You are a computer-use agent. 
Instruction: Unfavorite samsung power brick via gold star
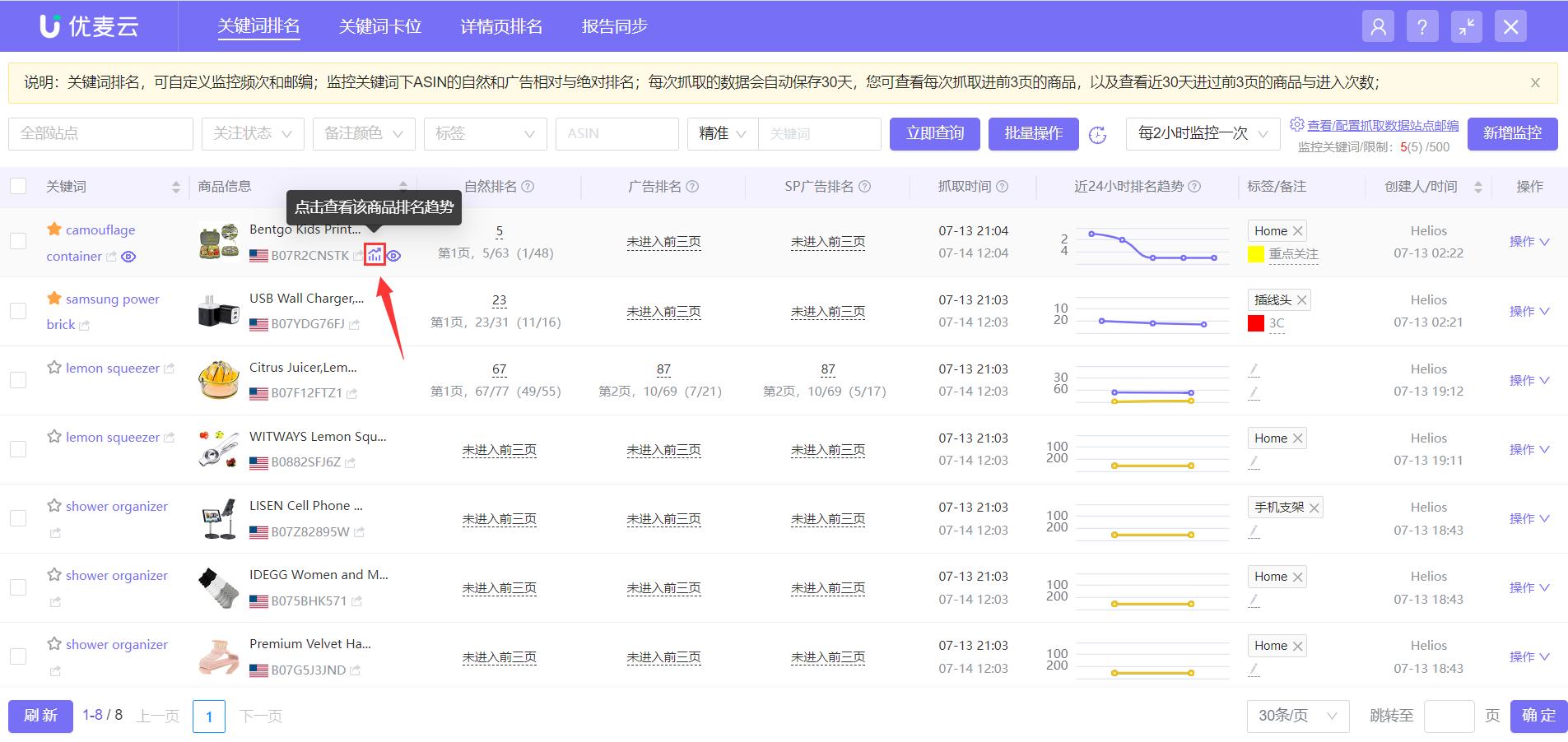54,298
